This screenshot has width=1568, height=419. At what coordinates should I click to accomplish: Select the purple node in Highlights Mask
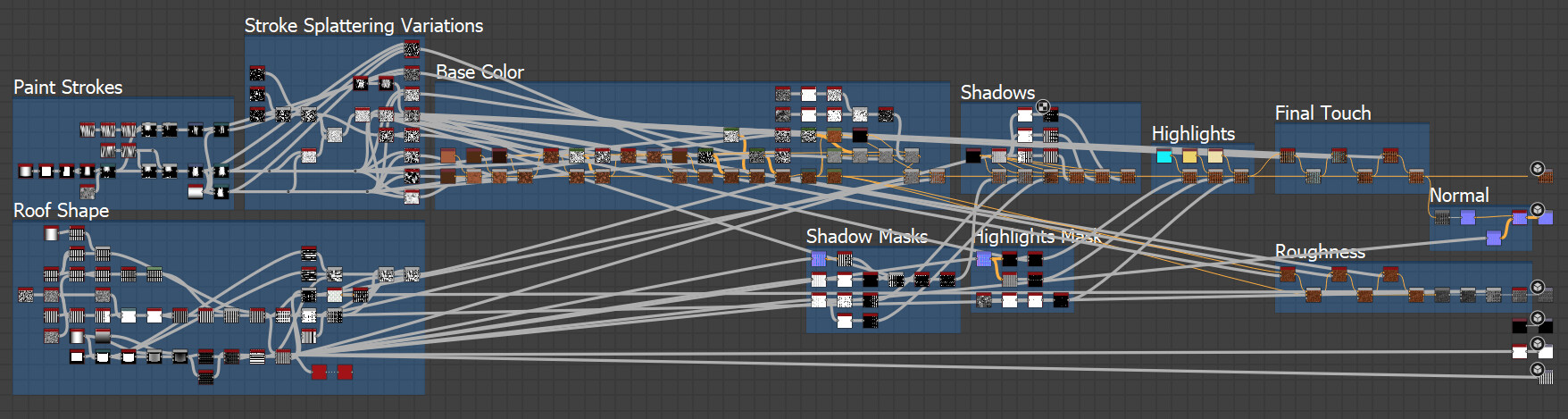[x=984, y=259]
